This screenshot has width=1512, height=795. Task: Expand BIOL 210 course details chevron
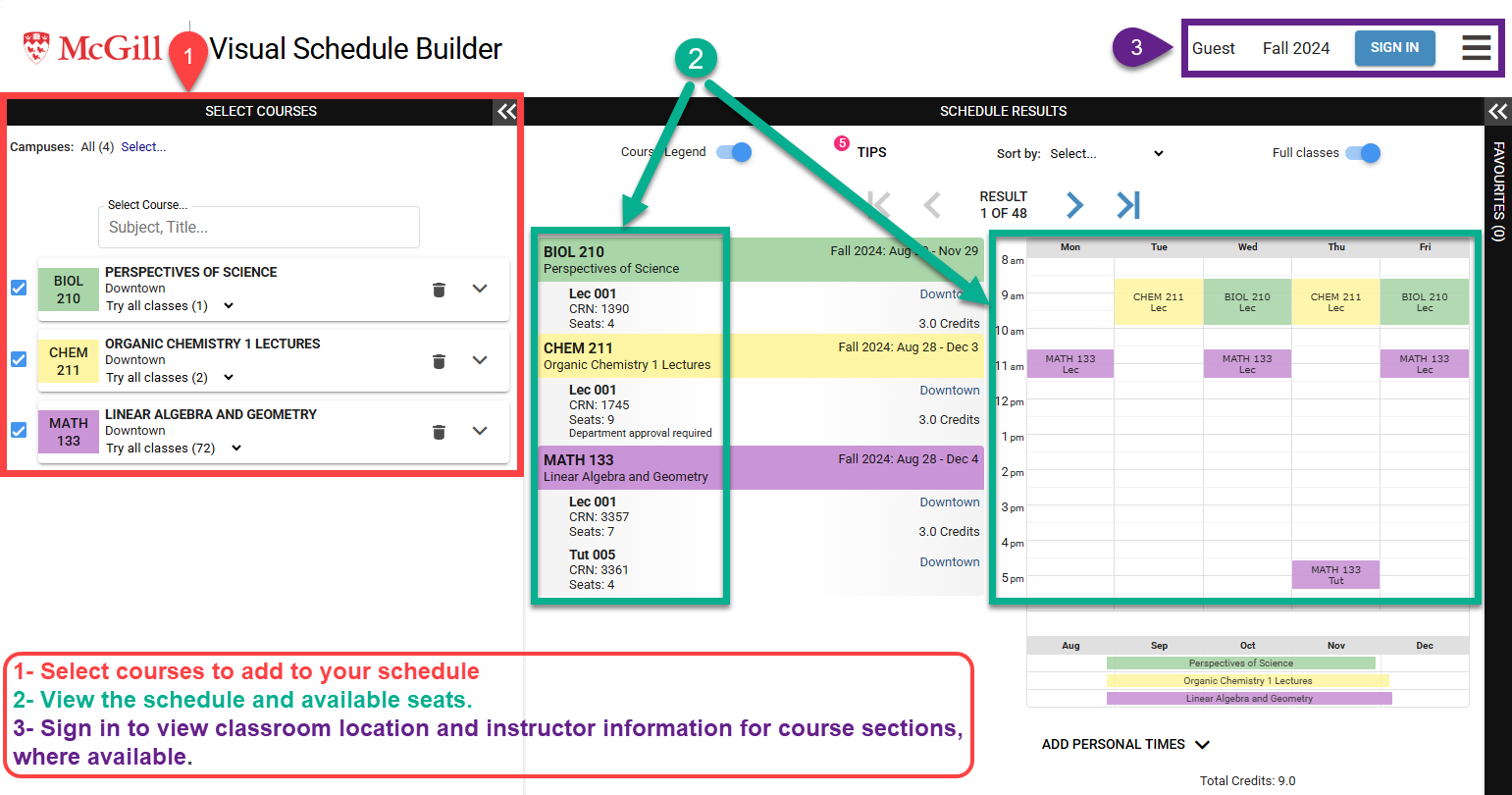pyautogui.click(x=480, y=289)
